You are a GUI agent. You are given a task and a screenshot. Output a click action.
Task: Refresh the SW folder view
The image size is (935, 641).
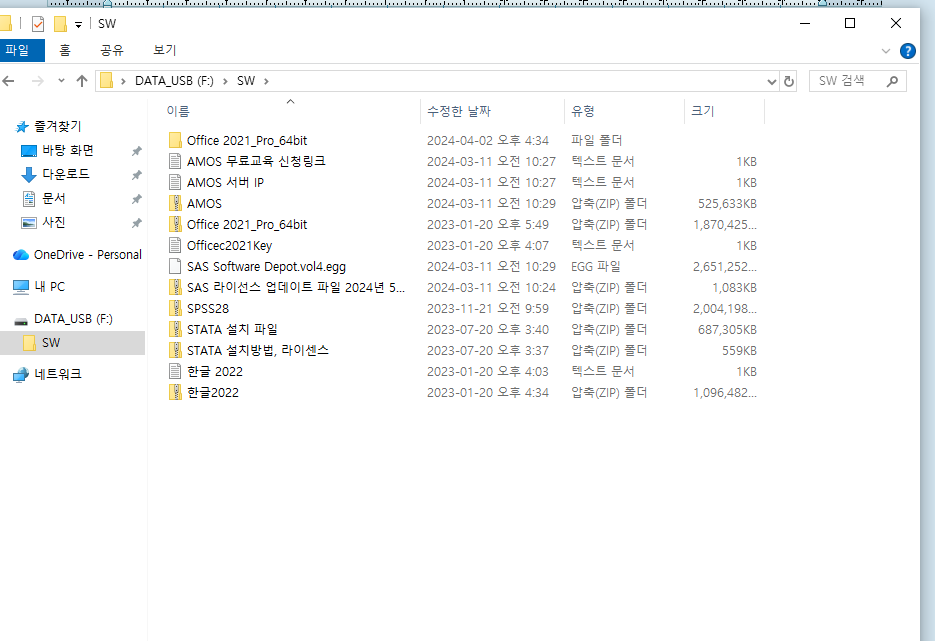click(x=789, y=82)
